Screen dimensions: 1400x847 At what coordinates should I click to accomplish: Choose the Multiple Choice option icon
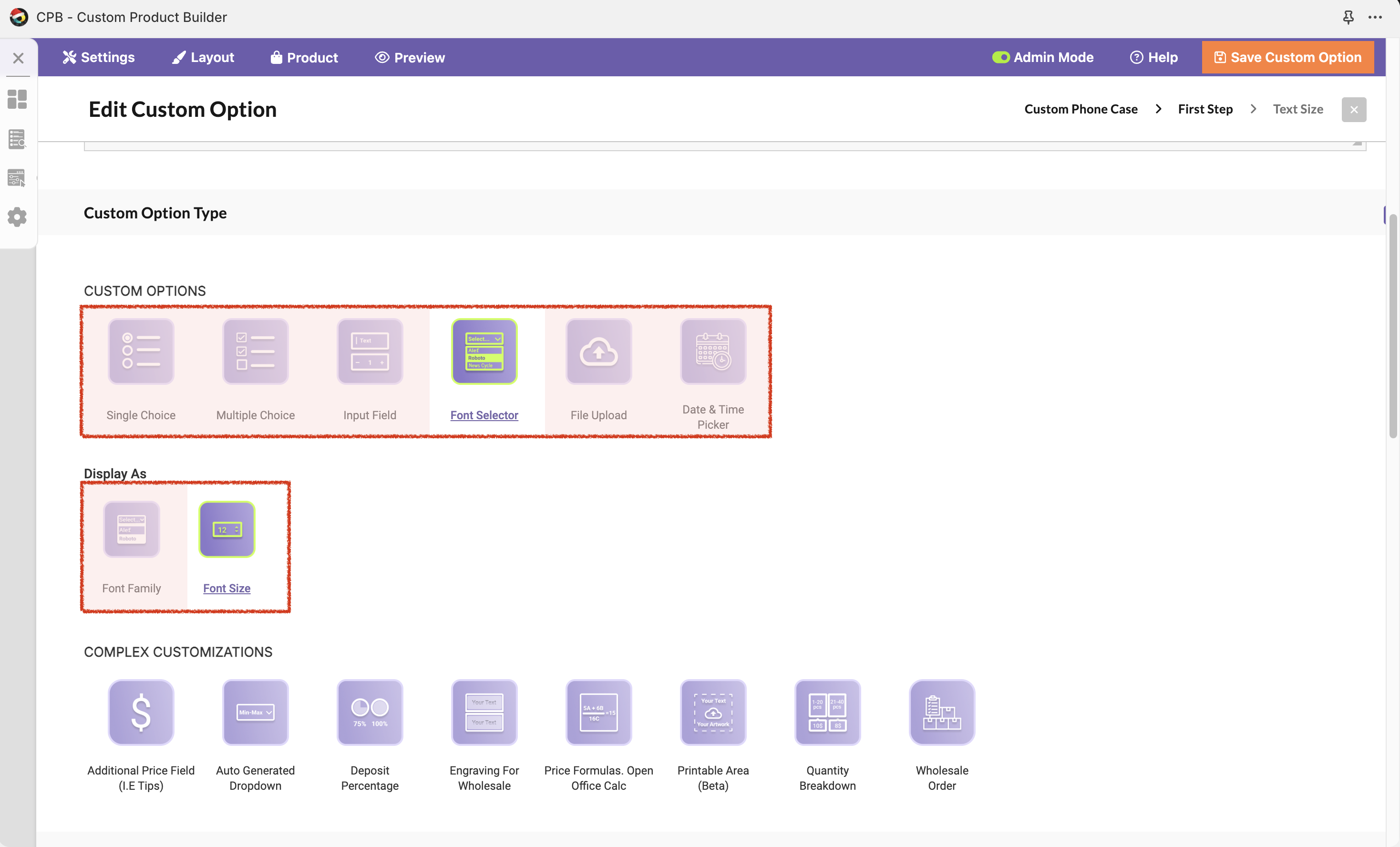(x=255, y=351)
